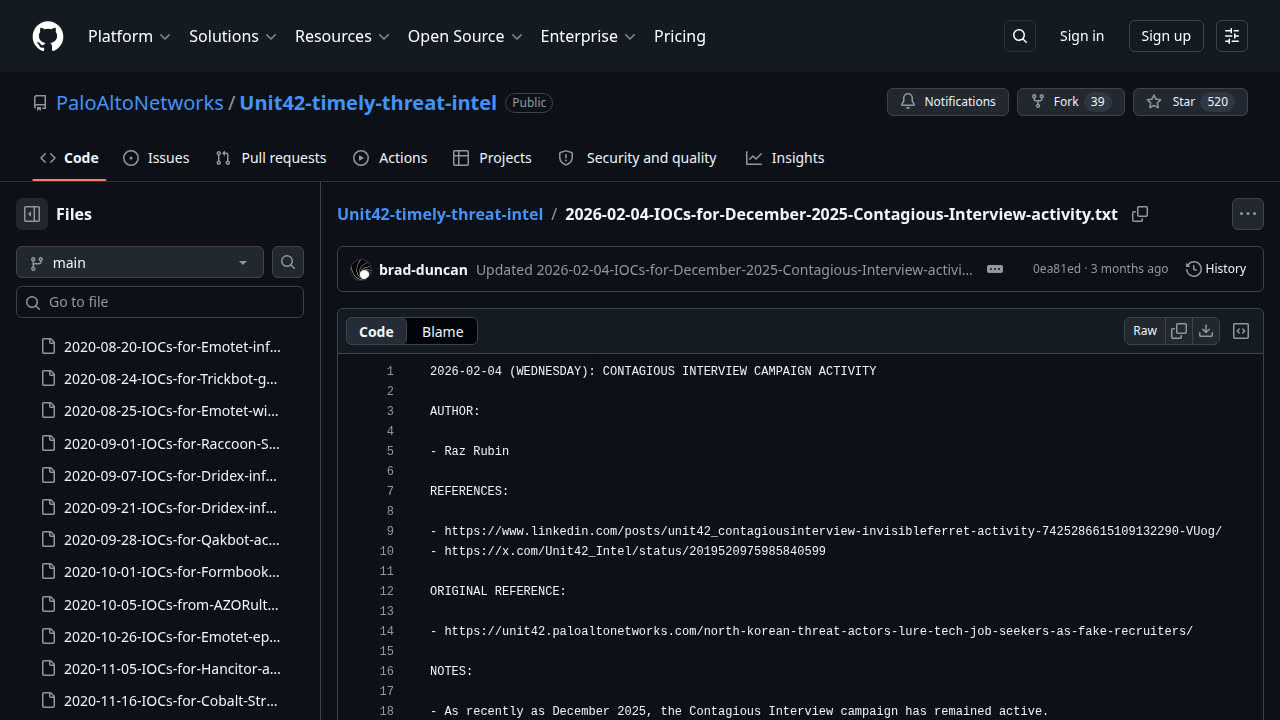Open the Projects tab
This screenshot has height=720, width=1280.
(492, 158)
